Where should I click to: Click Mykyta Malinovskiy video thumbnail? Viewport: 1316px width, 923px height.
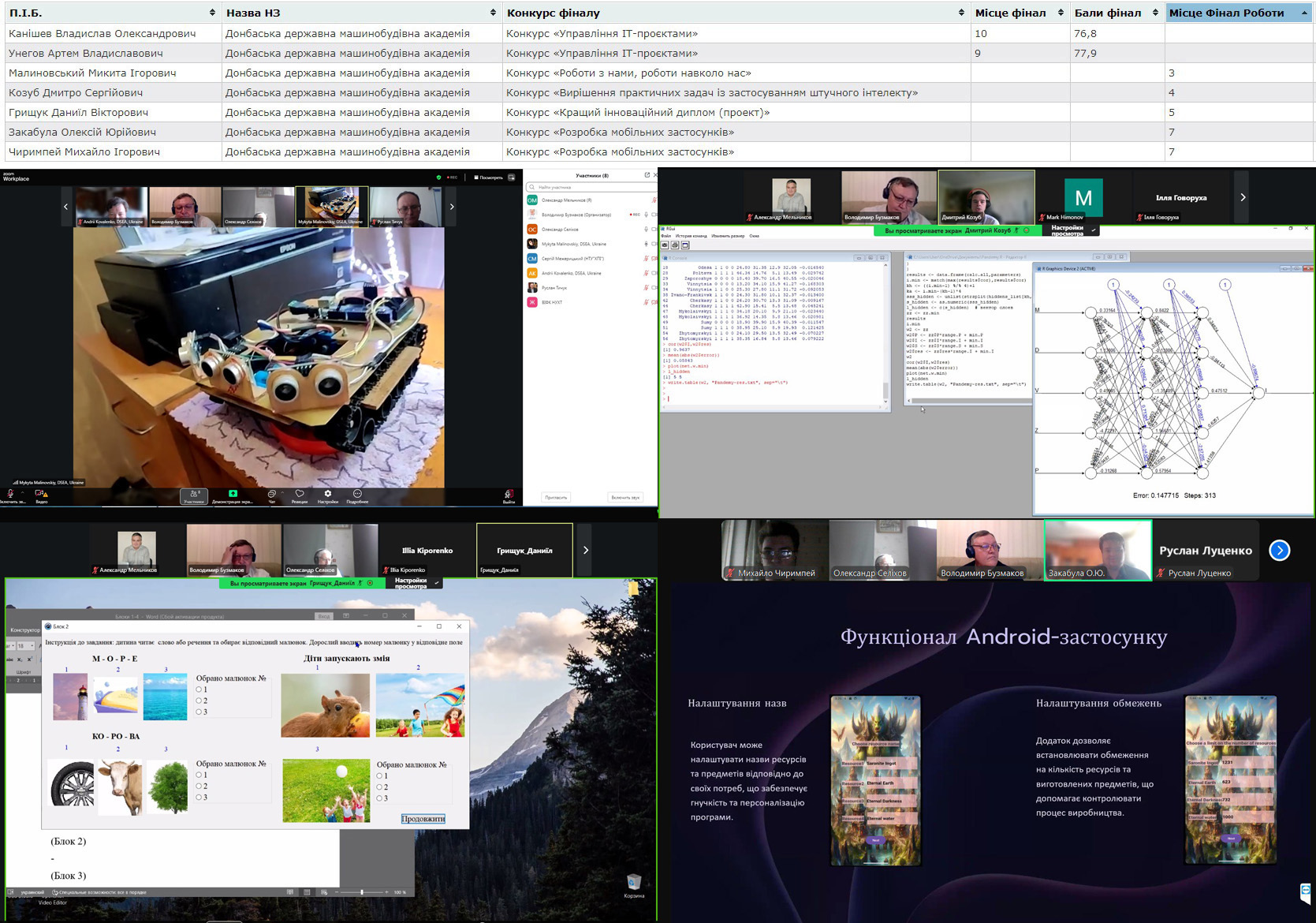(331, 207)
